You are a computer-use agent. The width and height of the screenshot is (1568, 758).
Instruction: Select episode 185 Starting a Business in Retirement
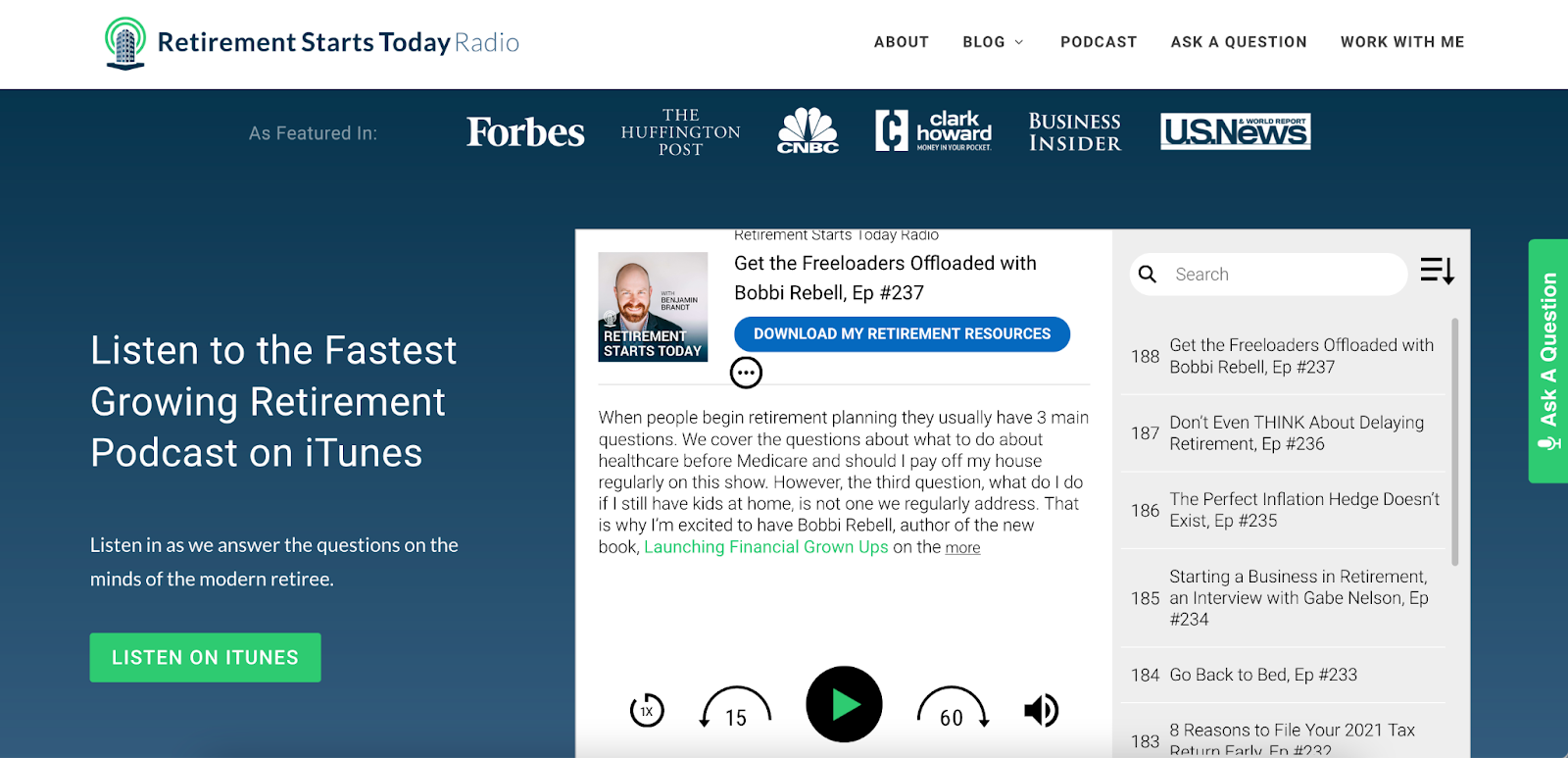coord(1283,598)
